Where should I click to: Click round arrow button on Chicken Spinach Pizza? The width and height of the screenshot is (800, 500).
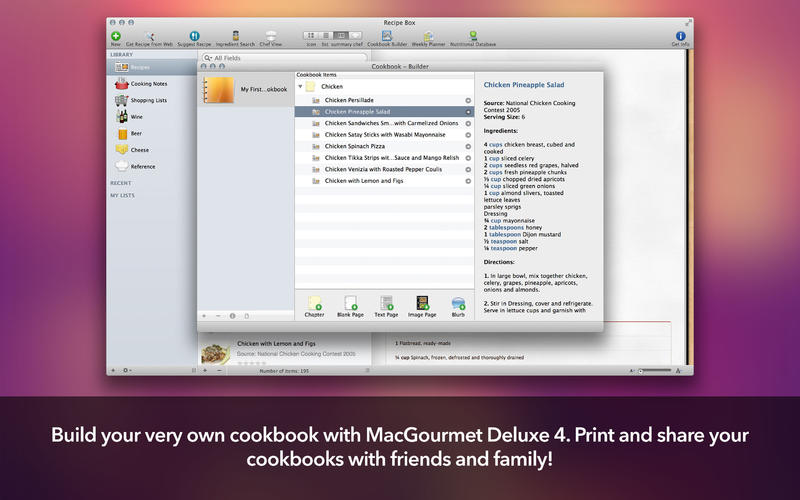(468, 146)
